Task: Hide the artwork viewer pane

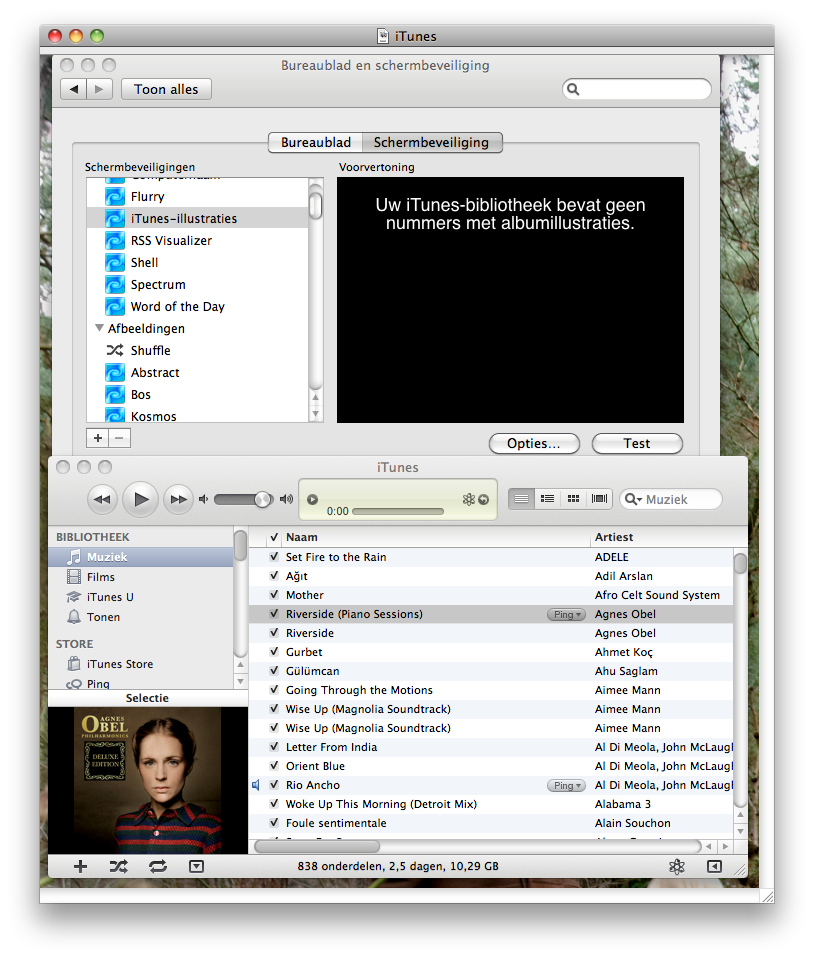Action: click(x=196, y=866)
